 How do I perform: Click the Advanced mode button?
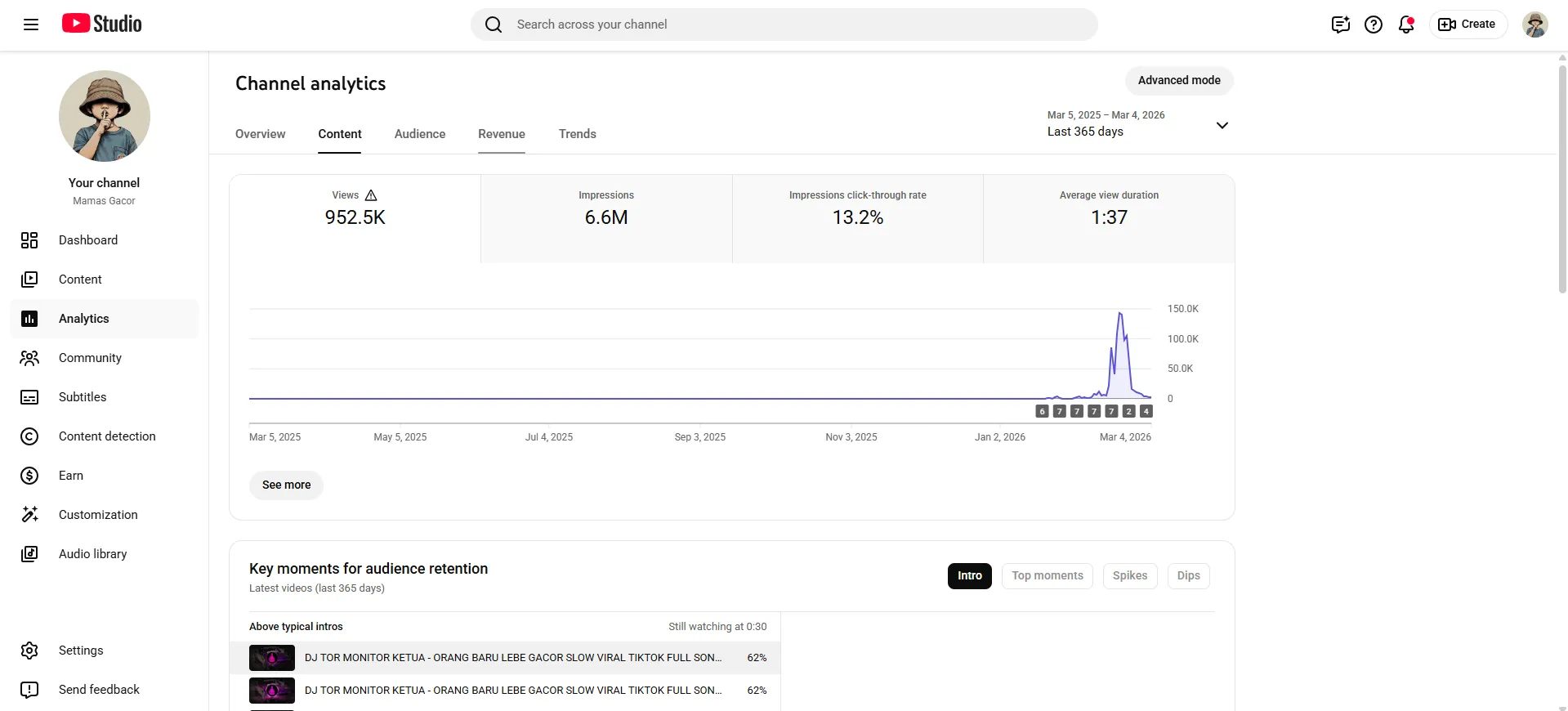(x=1179, y=80)
